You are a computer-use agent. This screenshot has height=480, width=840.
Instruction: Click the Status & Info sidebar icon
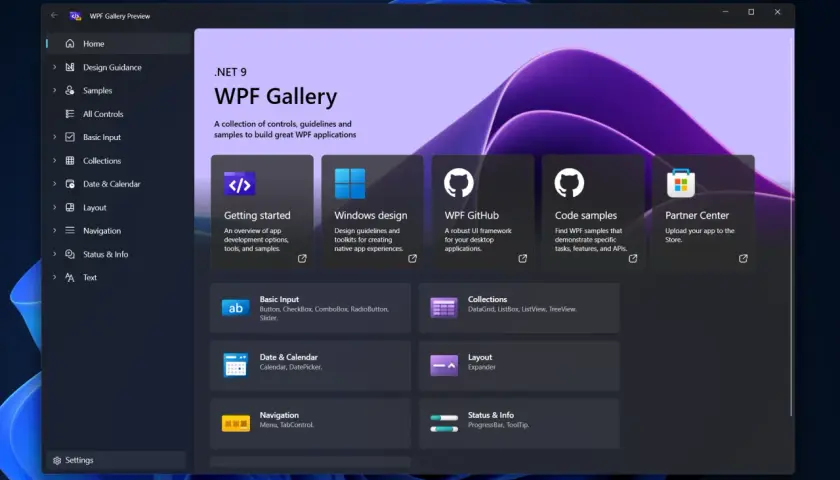pos(70,254)
